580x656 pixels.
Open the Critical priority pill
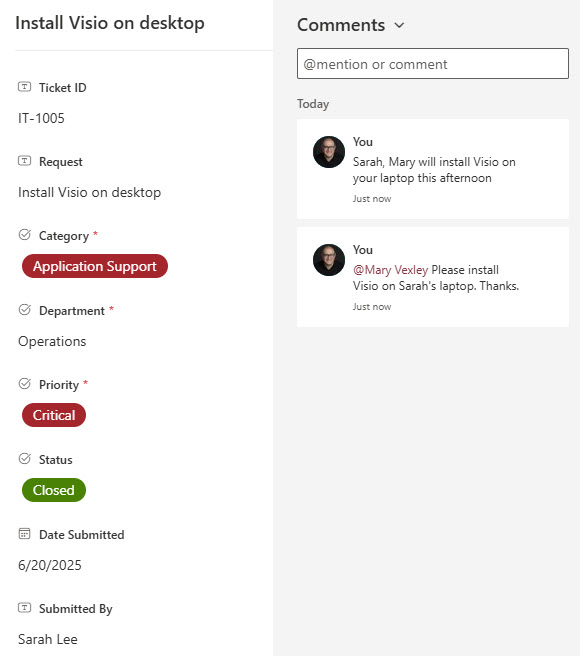tap(54, 415)
